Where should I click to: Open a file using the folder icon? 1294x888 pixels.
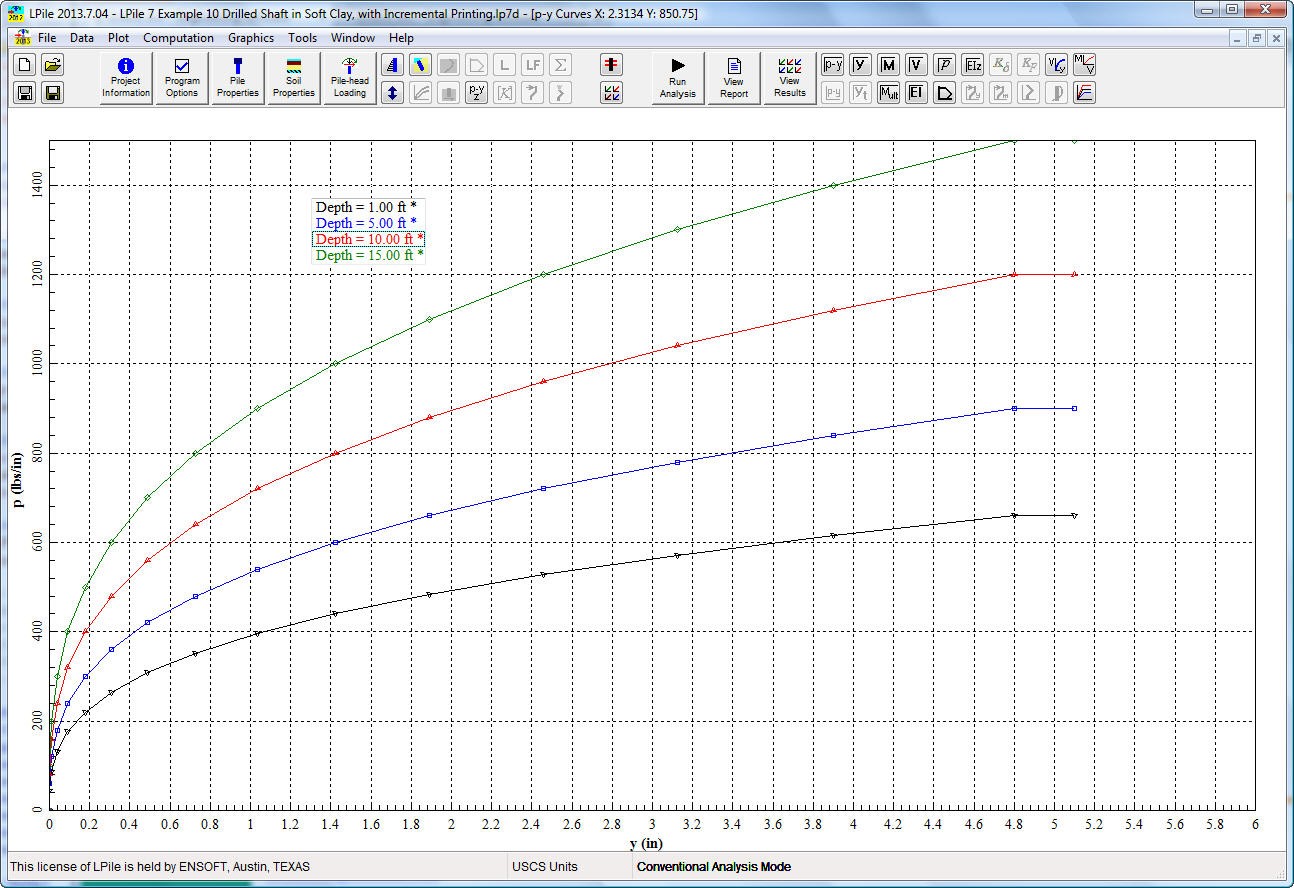point(53,65)
